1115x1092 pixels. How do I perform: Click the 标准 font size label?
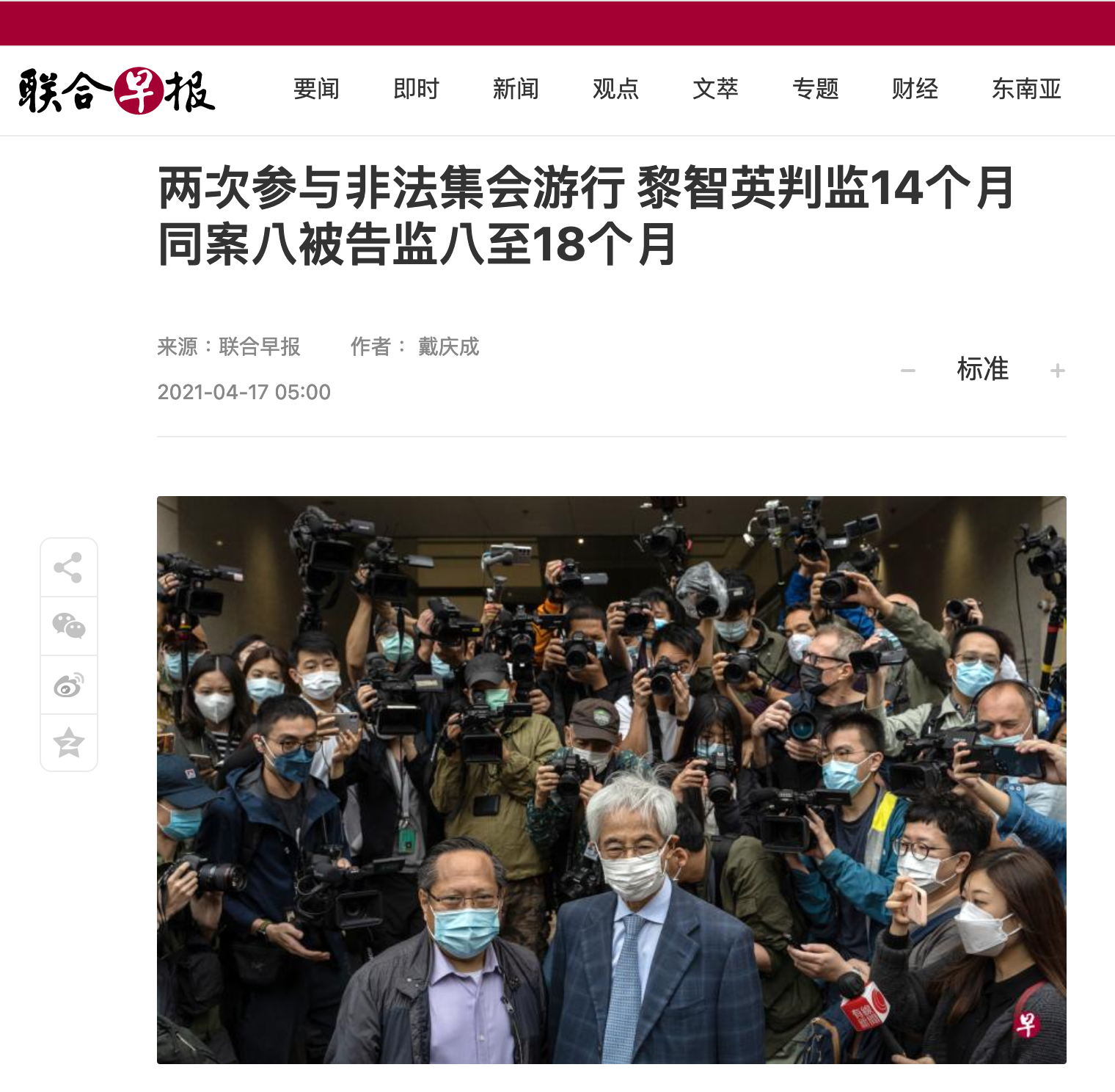pos(982,369)
